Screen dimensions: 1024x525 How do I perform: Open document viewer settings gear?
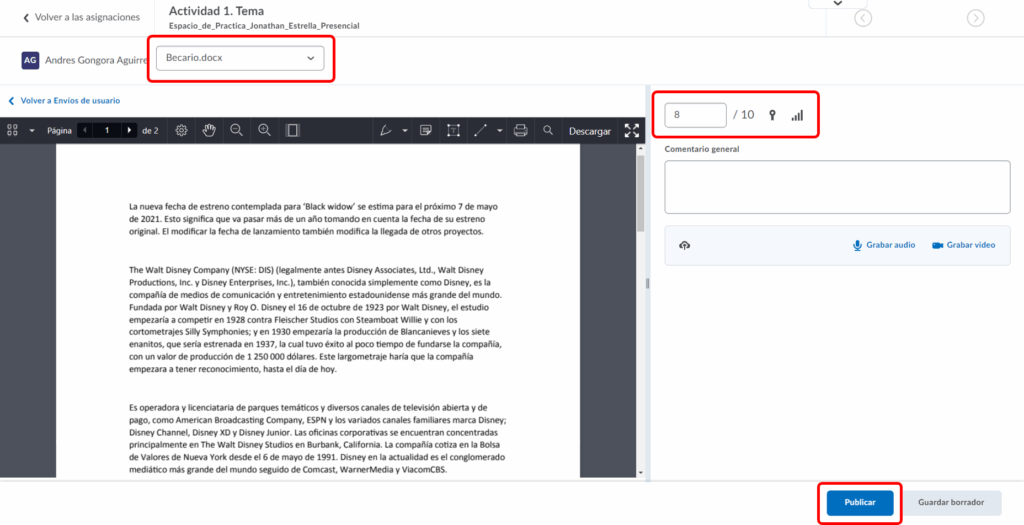click(181, 130)
